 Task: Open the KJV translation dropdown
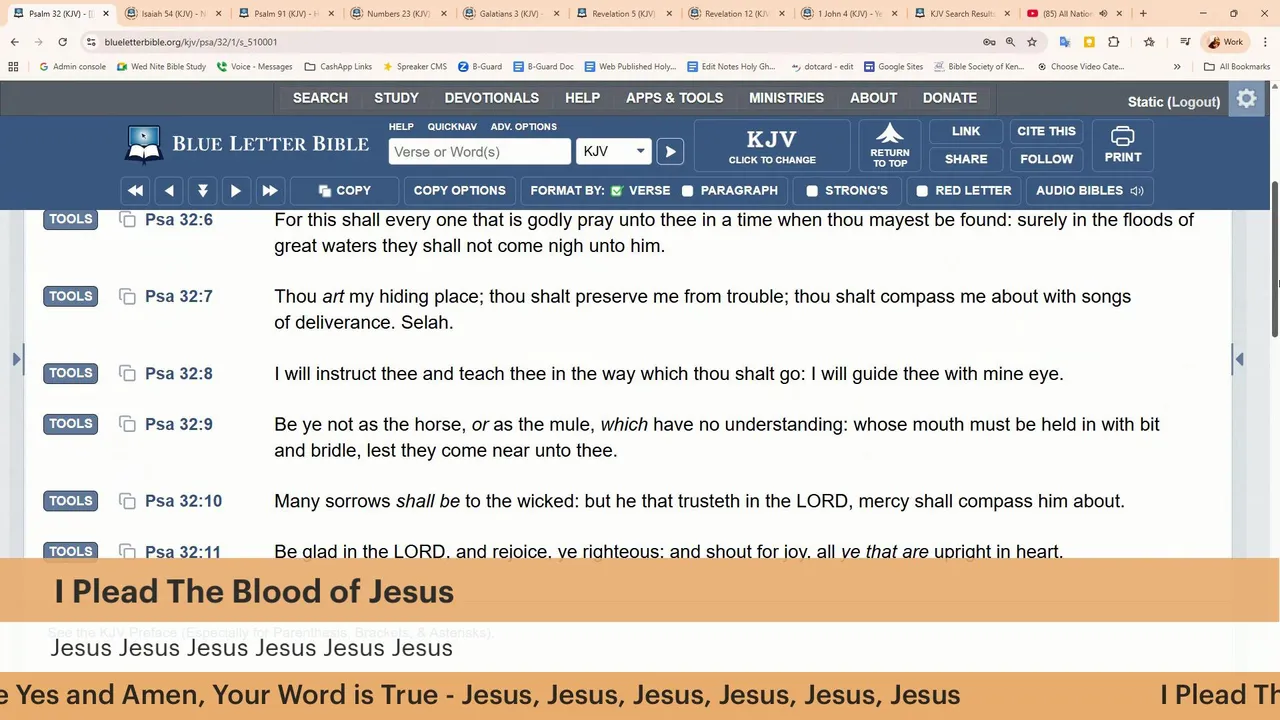tap(614, 151)
